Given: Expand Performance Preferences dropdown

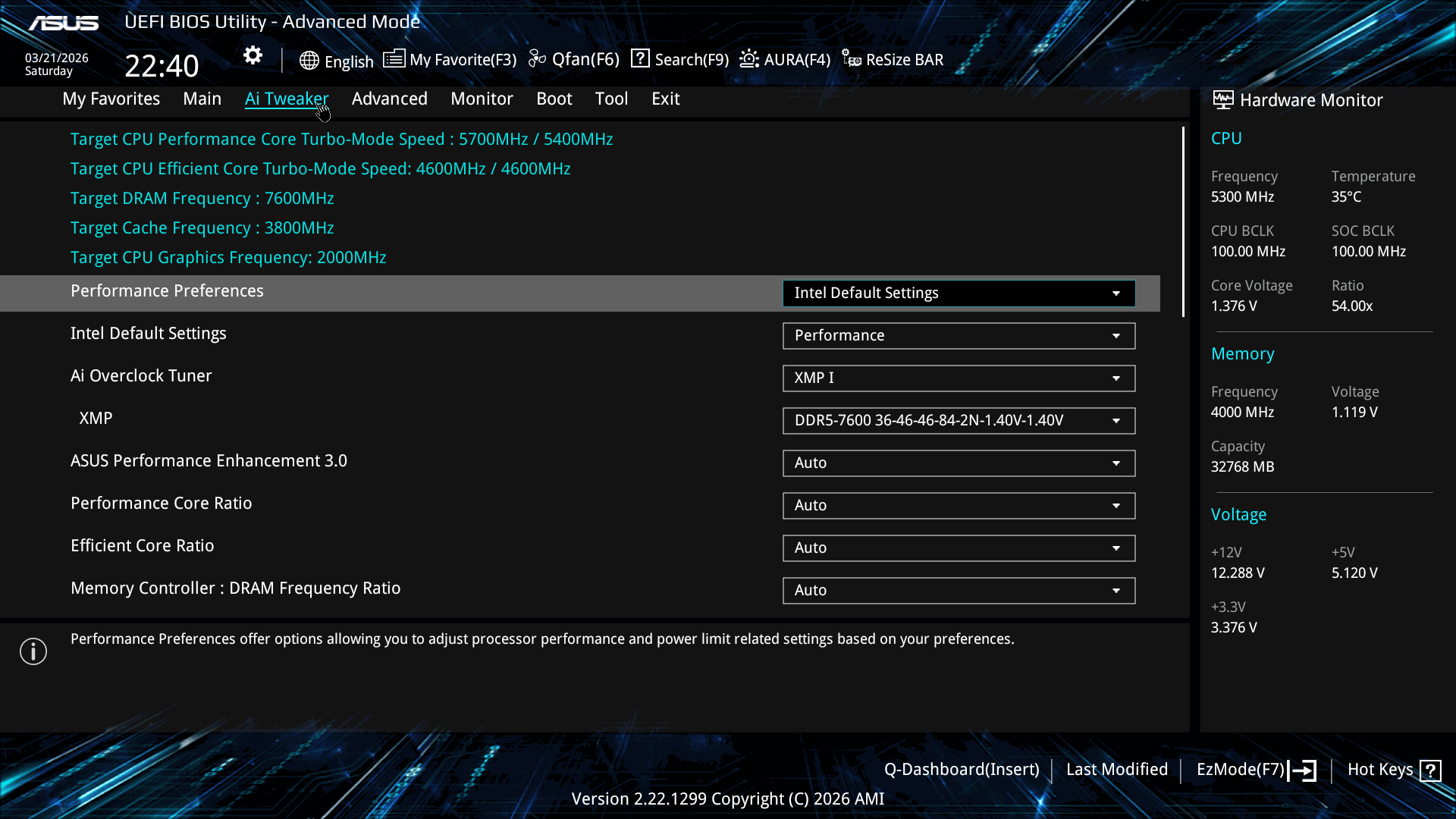Looking at the screenshot, I should pyautogui.click(x=959, y=293).
